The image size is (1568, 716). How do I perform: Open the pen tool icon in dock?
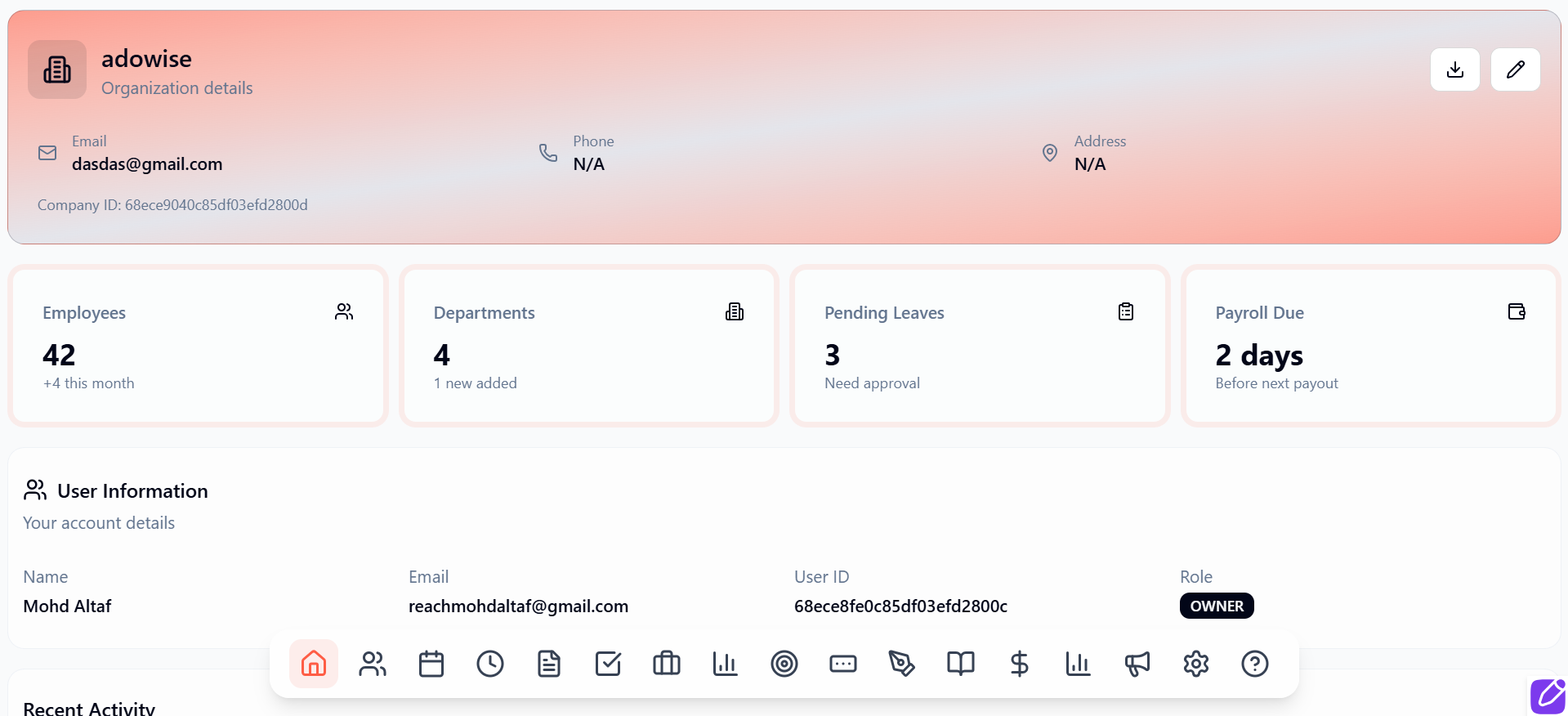point(902,664)
